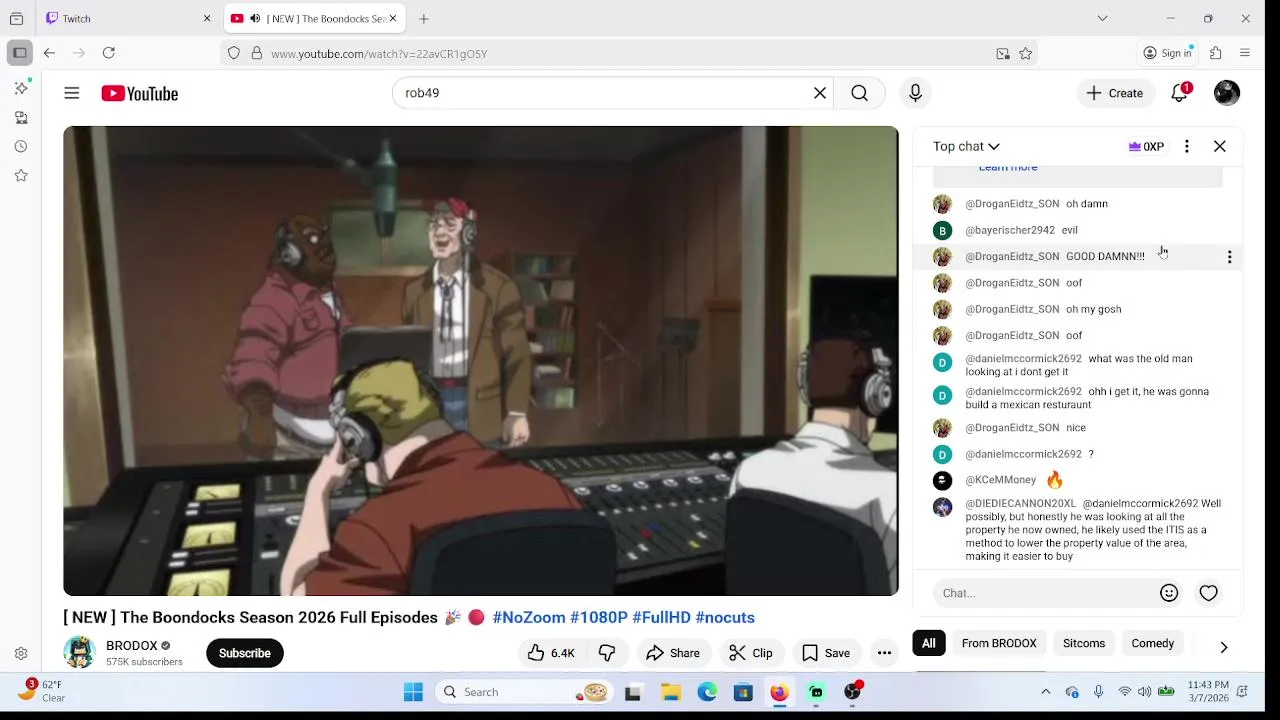Toggle the Firefox sidebar button
This screenshot has height=720, width=1280.
tap(19, 53)
